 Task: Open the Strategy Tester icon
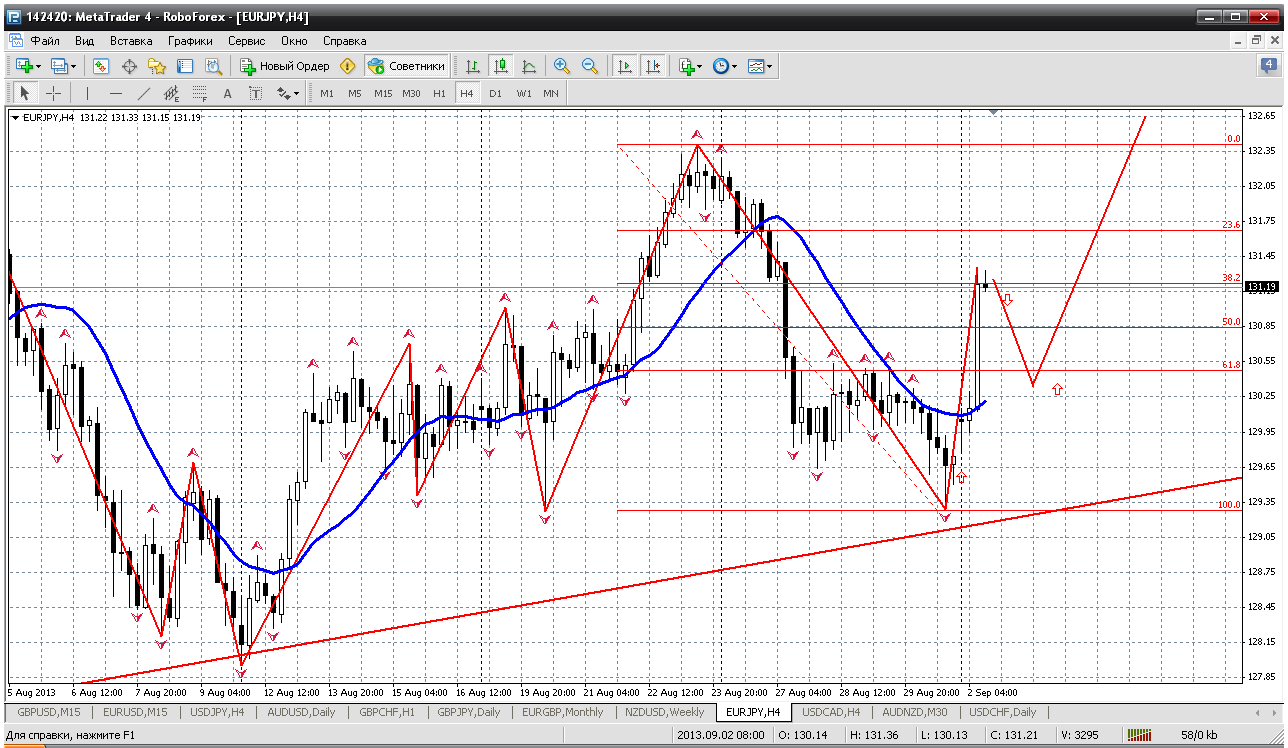[x=213, y=66]
